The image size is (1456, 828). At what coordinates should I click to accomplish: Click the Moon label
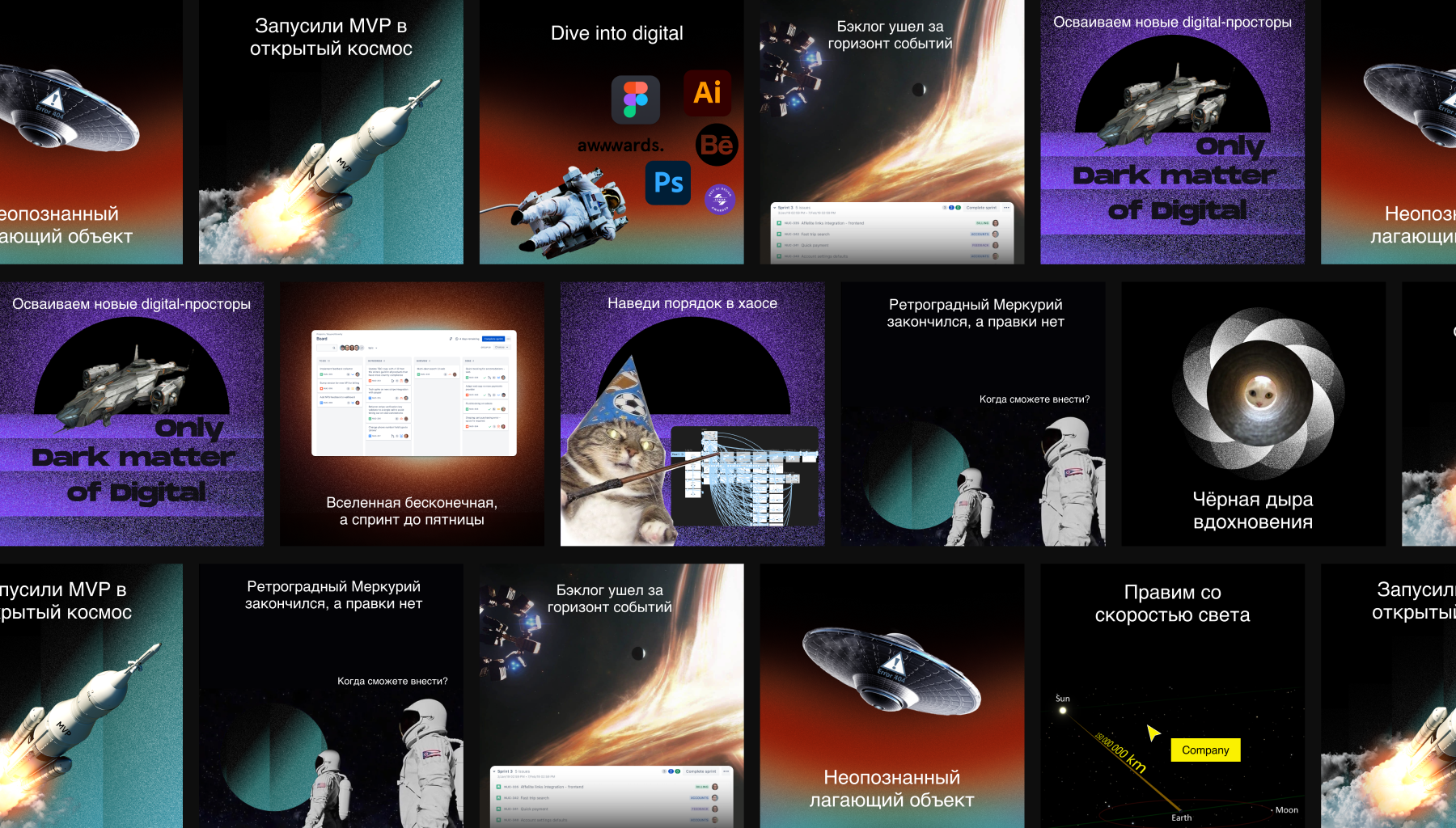coord(1286,809)
